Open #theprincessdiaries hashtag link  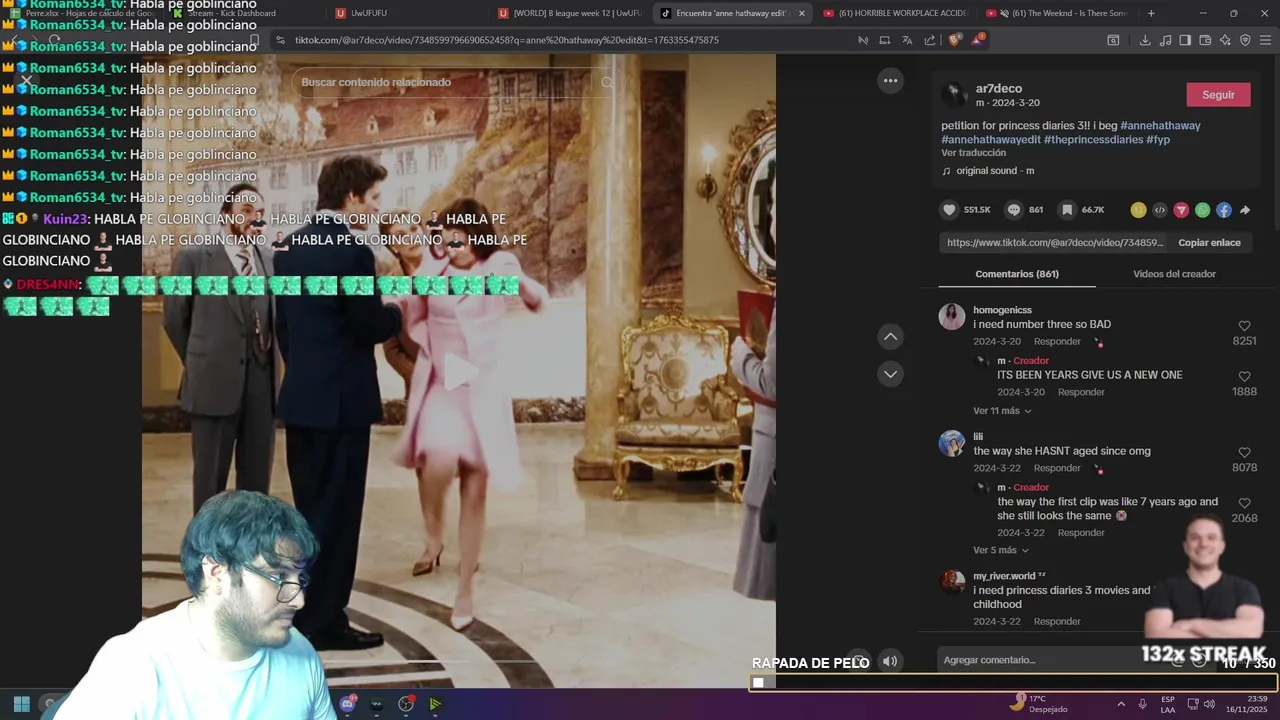(1093, 140)
